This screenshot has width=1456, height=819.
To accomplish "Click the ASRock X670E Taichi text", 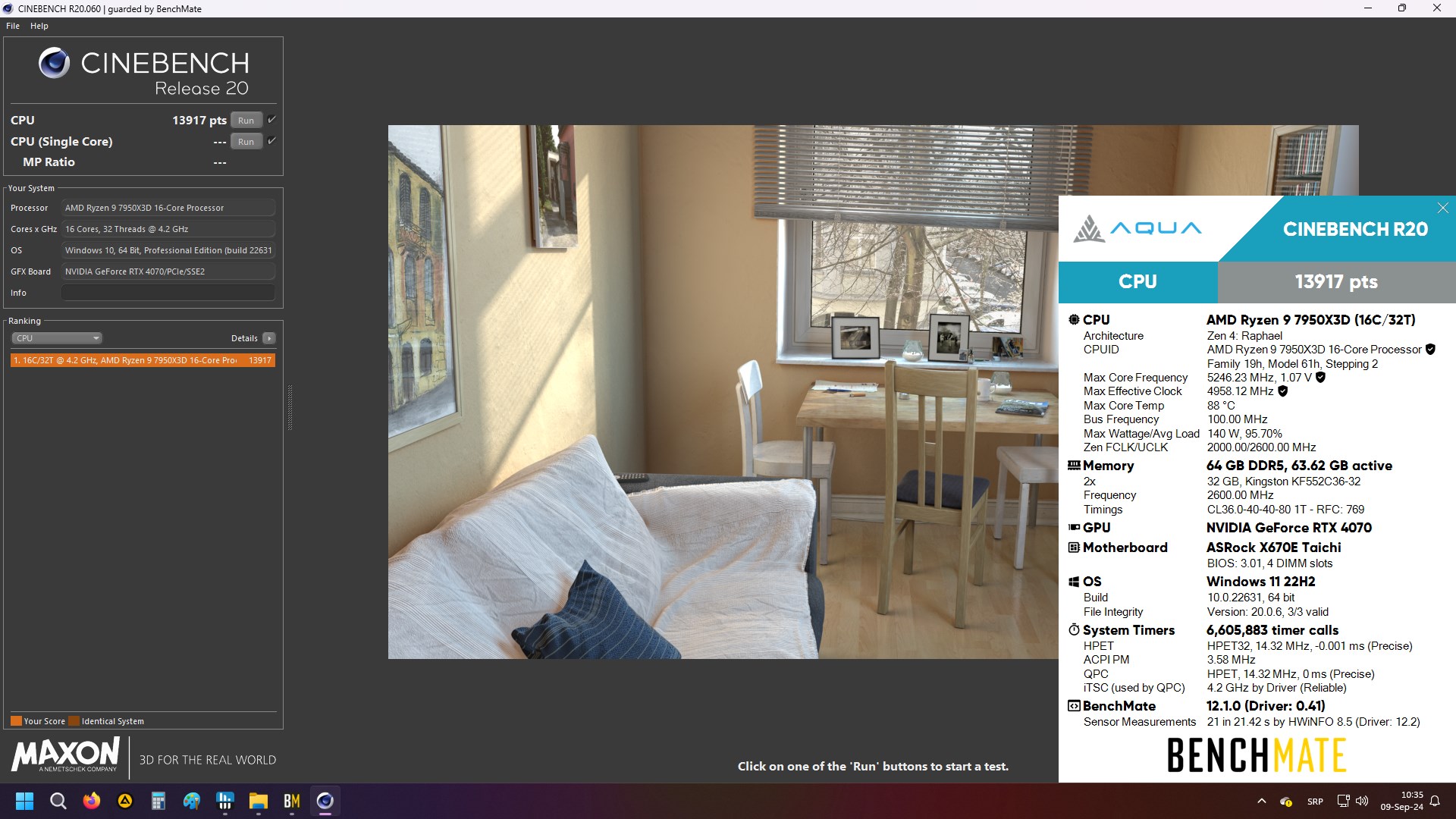I will click(x=1273, y=548).
